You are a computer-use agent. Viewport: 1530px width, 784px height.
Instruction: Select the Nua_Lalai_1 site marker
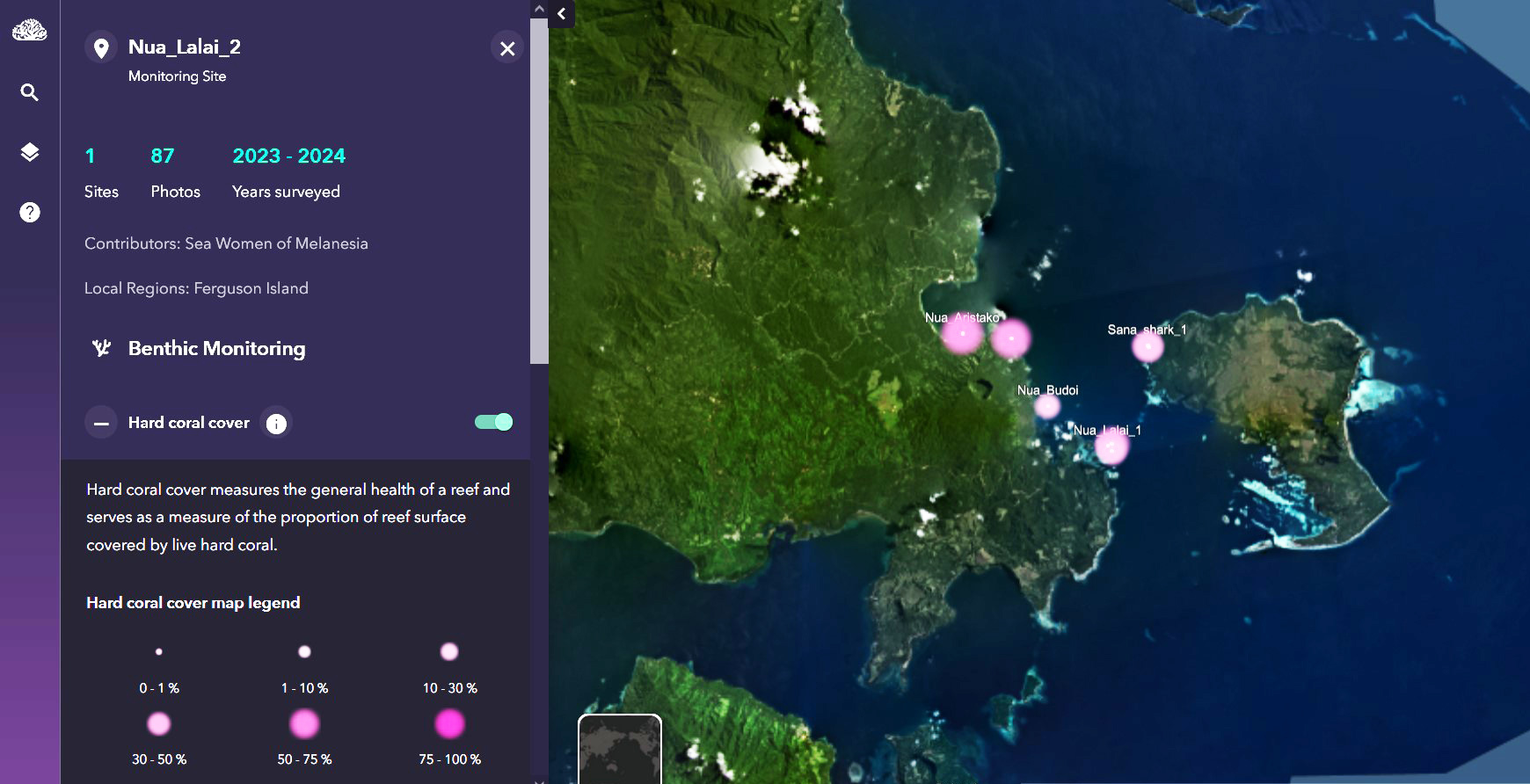pyautogui.click(x=1111, y=447)
